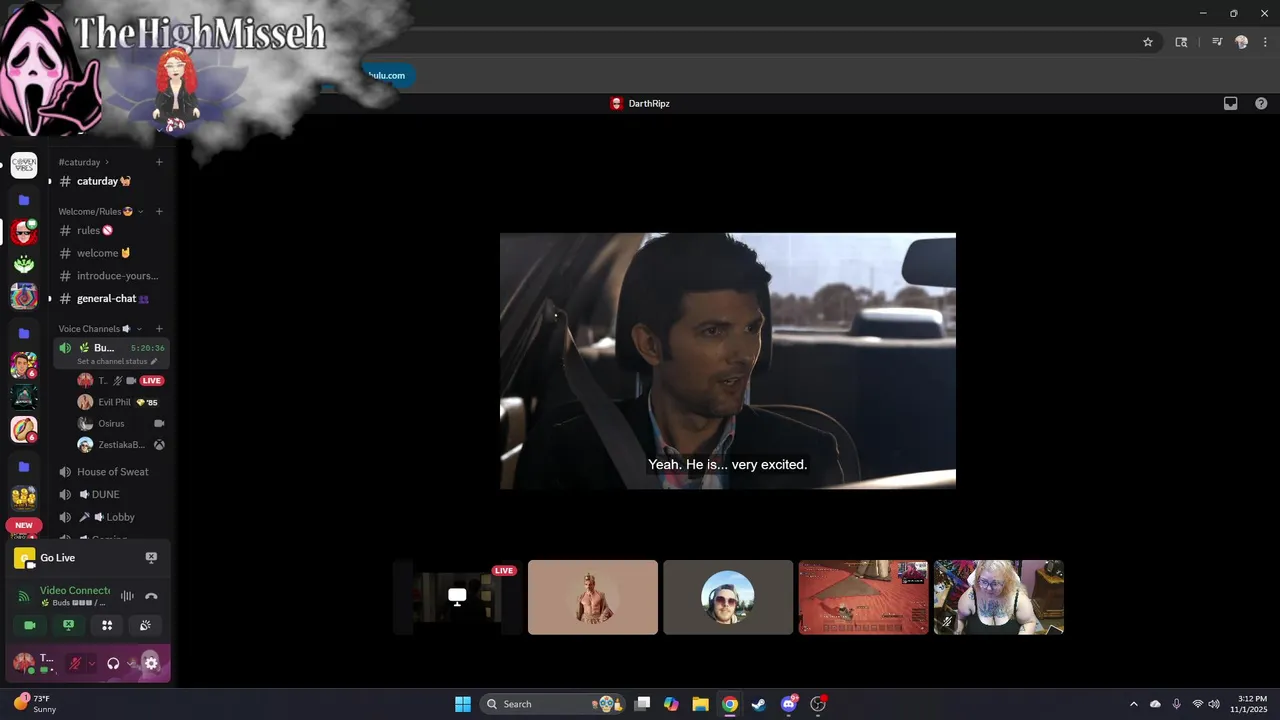Open the gold coins server icon

(24, 497)
